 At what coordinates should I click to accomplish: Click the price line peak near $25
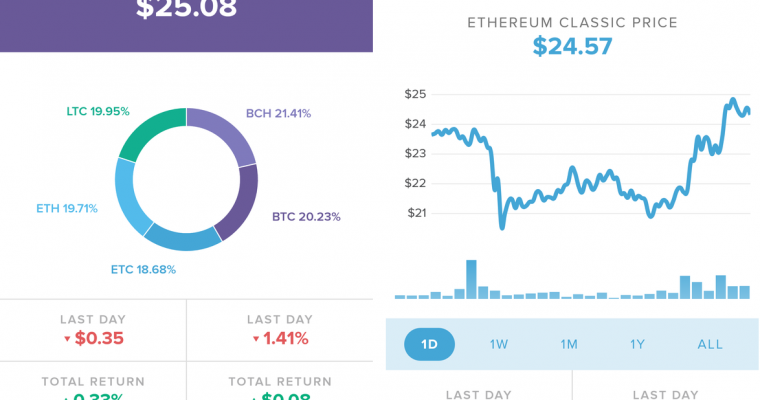(x=733, y=100)
